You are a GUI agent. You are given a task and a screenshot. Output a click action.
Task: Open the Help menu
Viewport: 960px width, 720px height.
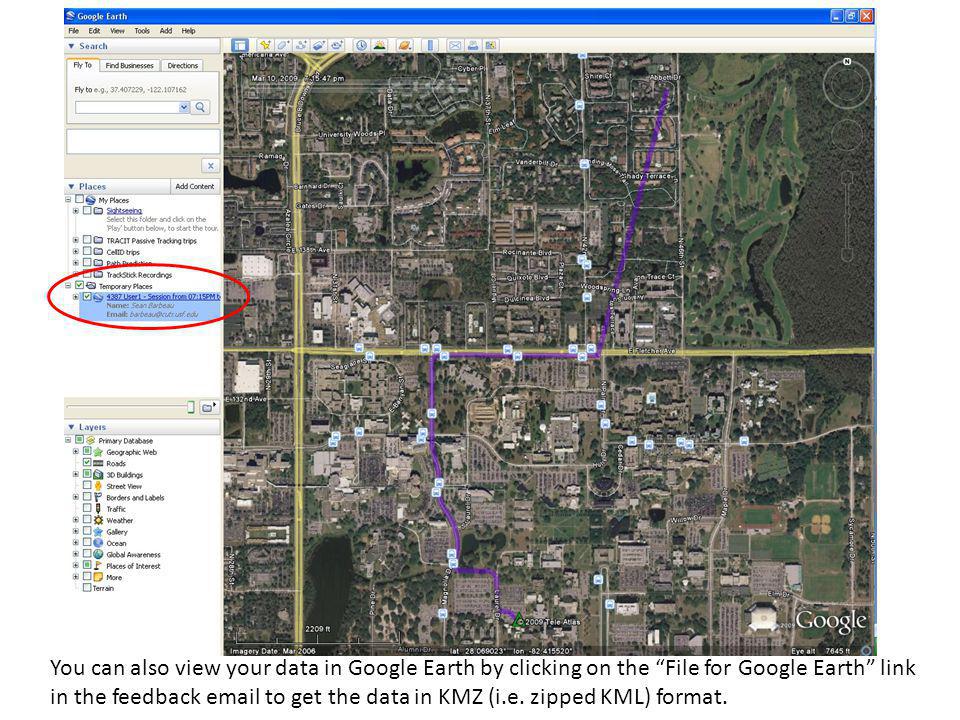[189, 31]
